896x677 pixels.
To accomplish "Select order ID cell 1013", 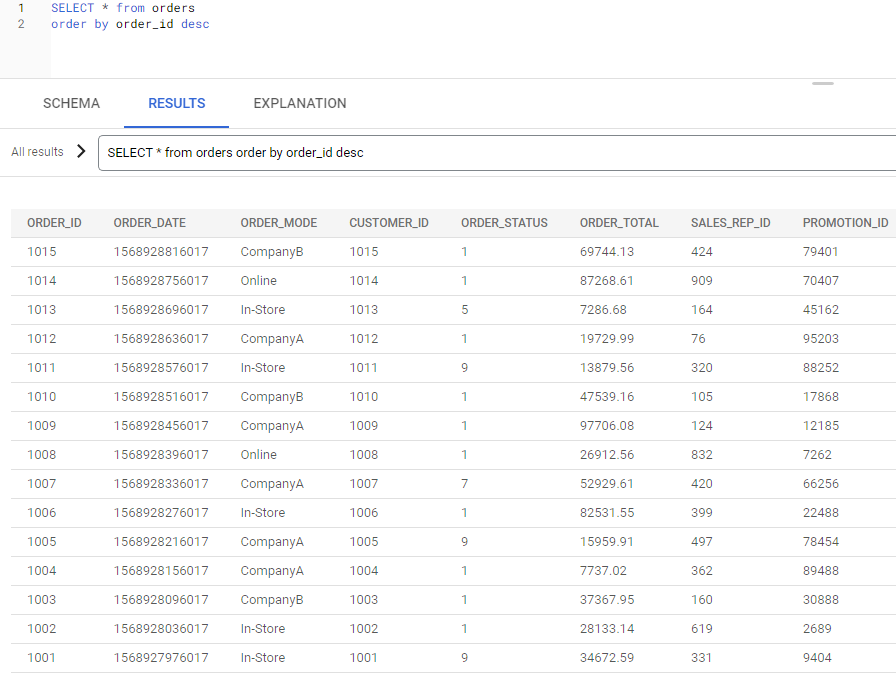I will click(42, 310).
